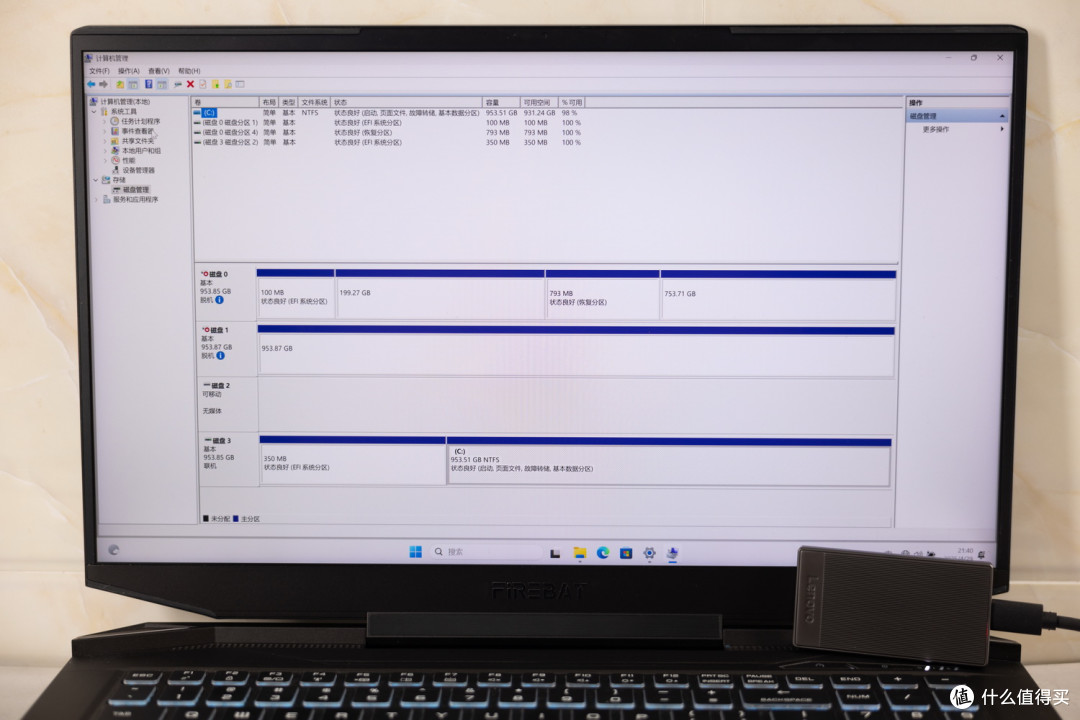
Task: Open the 操作(A) menu
Action: pos(129,71)
